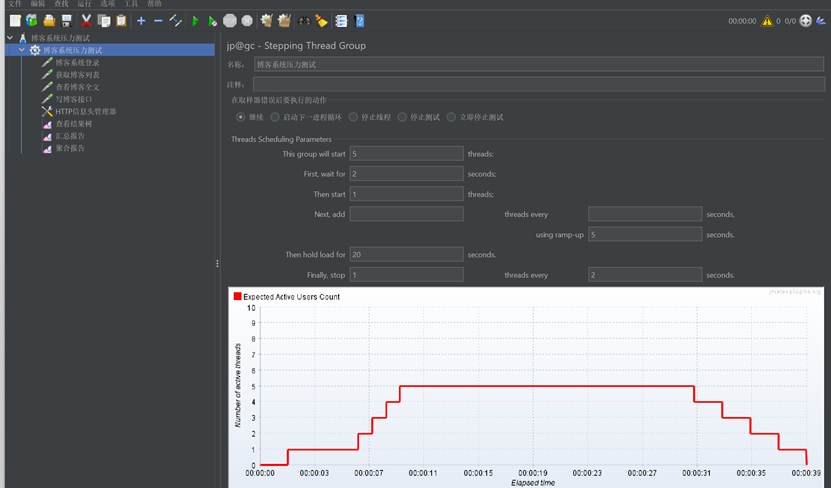This screenshot has height=488, width=831.
Task: Save the test plan with the disk icon
Action: coord(67,21)
